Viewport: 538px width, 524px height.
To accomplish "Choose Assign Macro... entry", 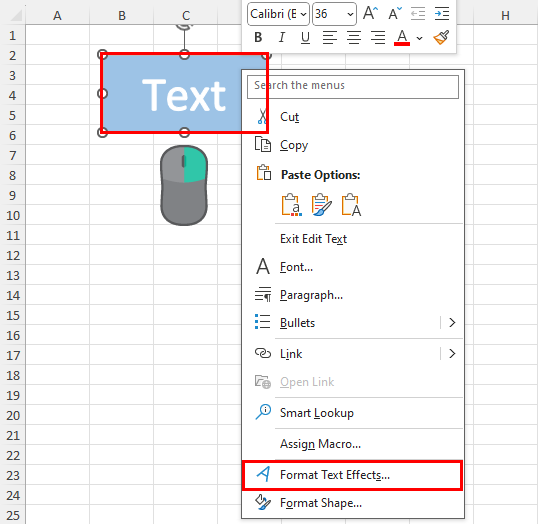I will (x=353, y=444).
